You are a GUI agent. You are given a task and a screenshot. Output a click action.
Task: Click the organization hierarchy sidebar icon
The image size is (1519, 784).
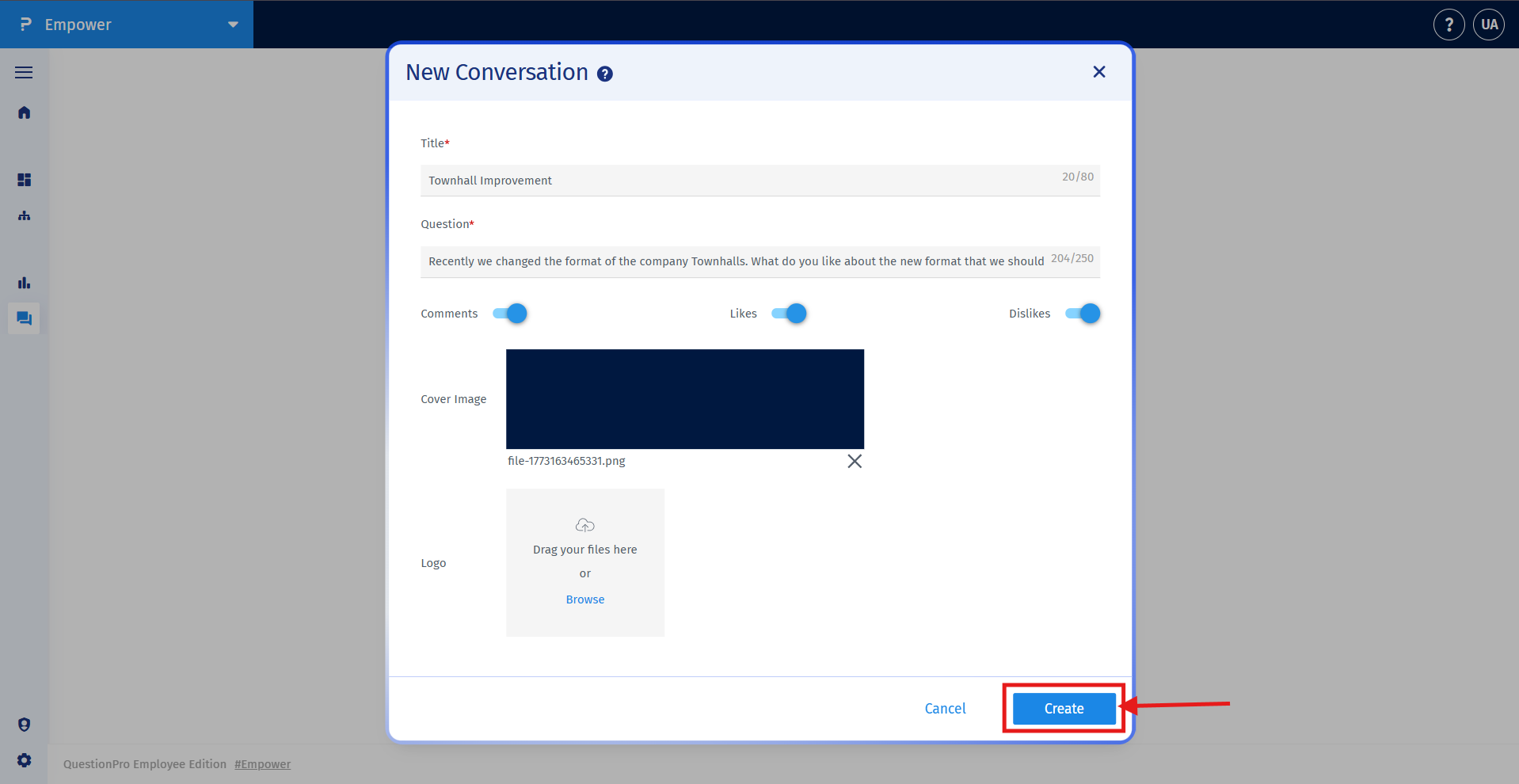(x=23, y=215)
